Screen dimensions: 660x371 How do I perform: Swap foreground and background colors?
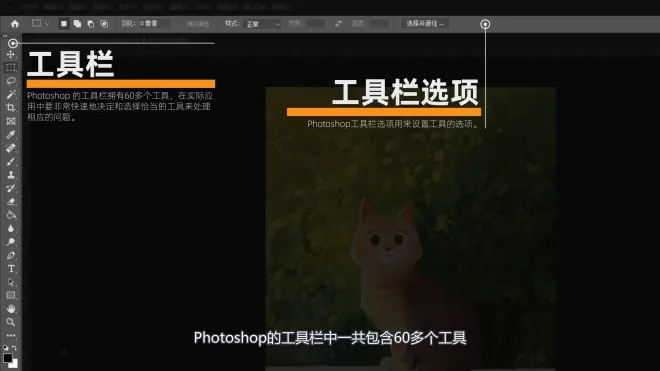[15, 347]
